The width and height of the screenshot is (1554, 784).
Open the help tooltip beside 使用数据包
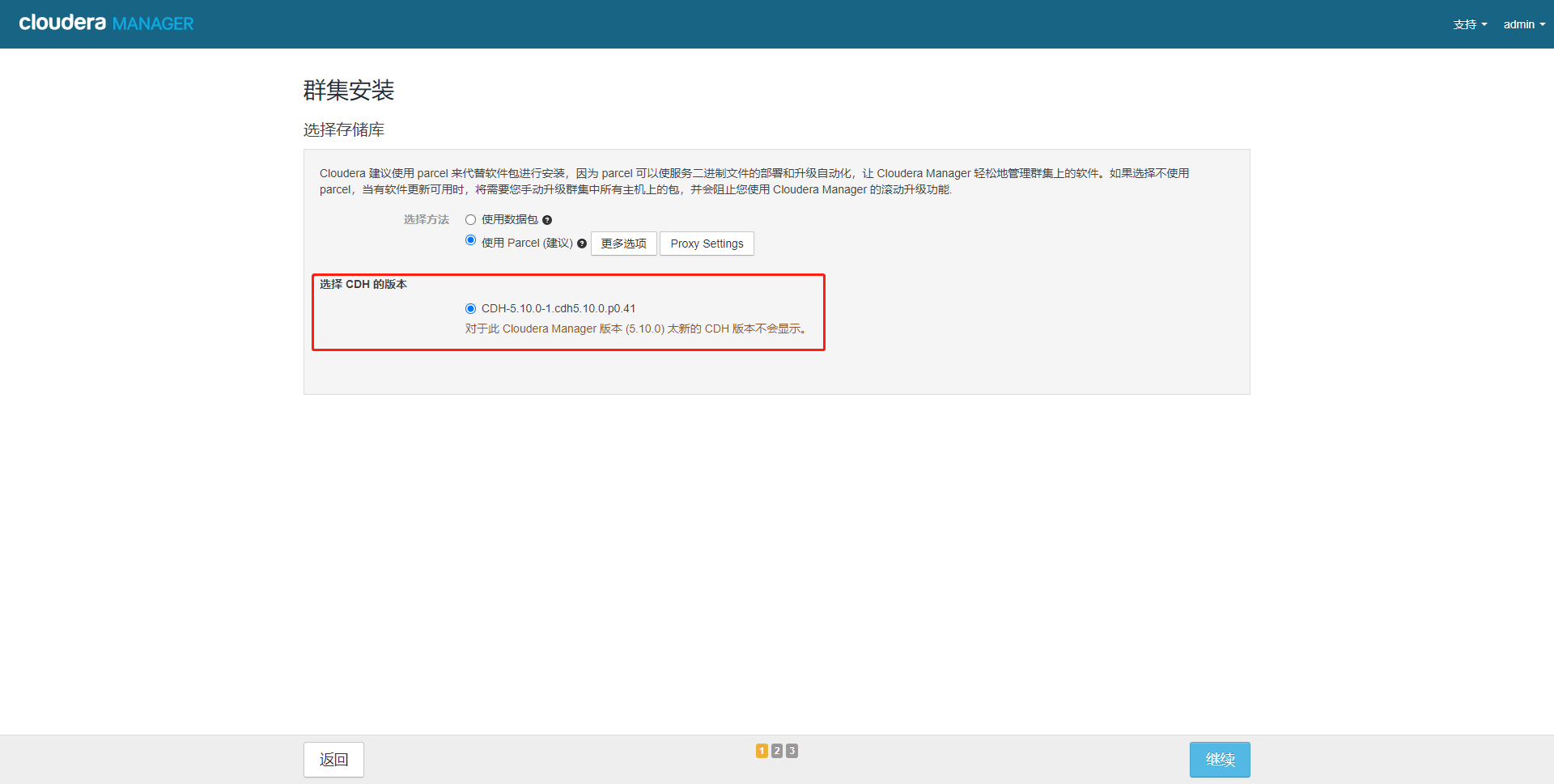click(x=547, y=219)
